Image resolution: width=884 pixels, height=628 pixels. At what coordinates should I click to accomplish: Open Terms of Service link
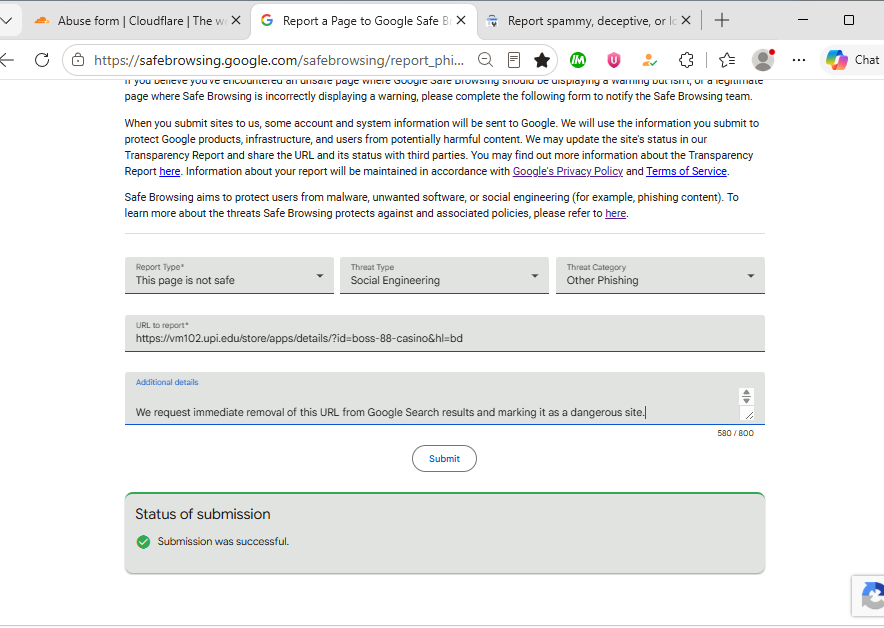click(686, 171)
